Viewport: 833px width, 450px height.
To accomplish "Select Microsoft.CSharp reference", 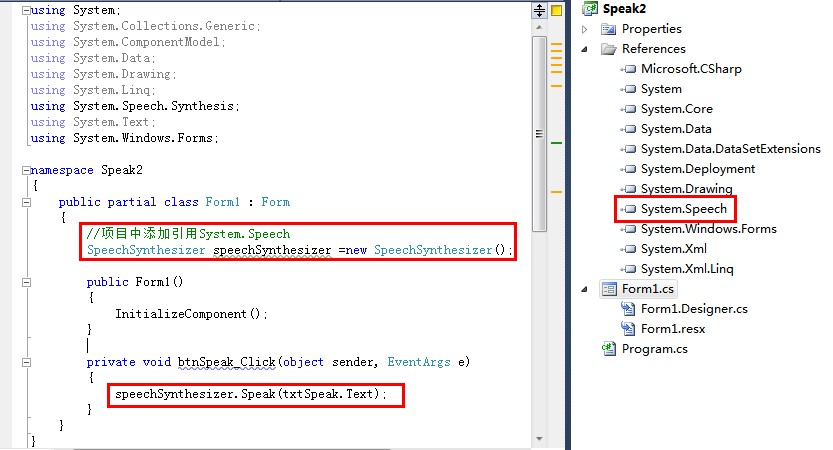I will (x=691, y=69).
